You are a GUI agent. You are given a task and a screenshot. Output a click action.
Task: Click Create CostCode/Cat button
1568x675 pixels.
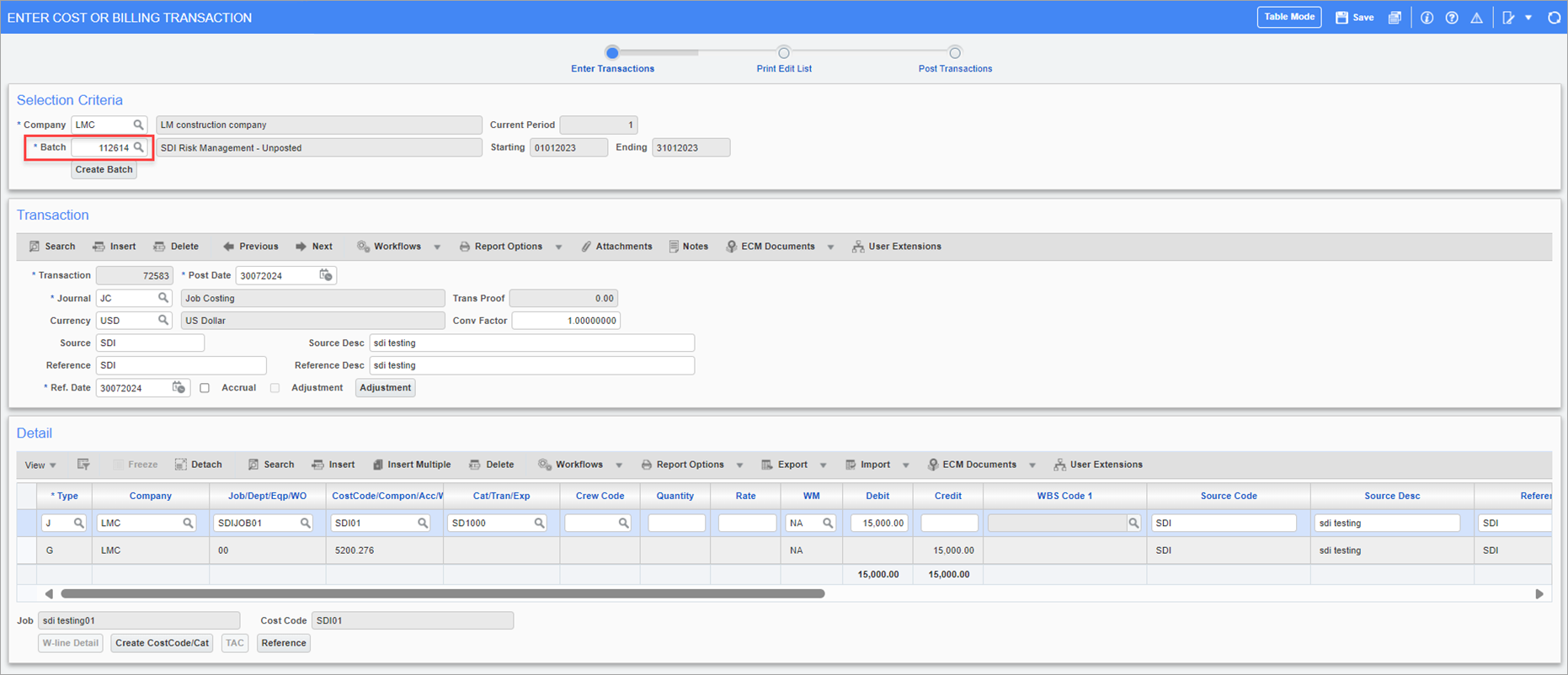(x=162, y=643)
